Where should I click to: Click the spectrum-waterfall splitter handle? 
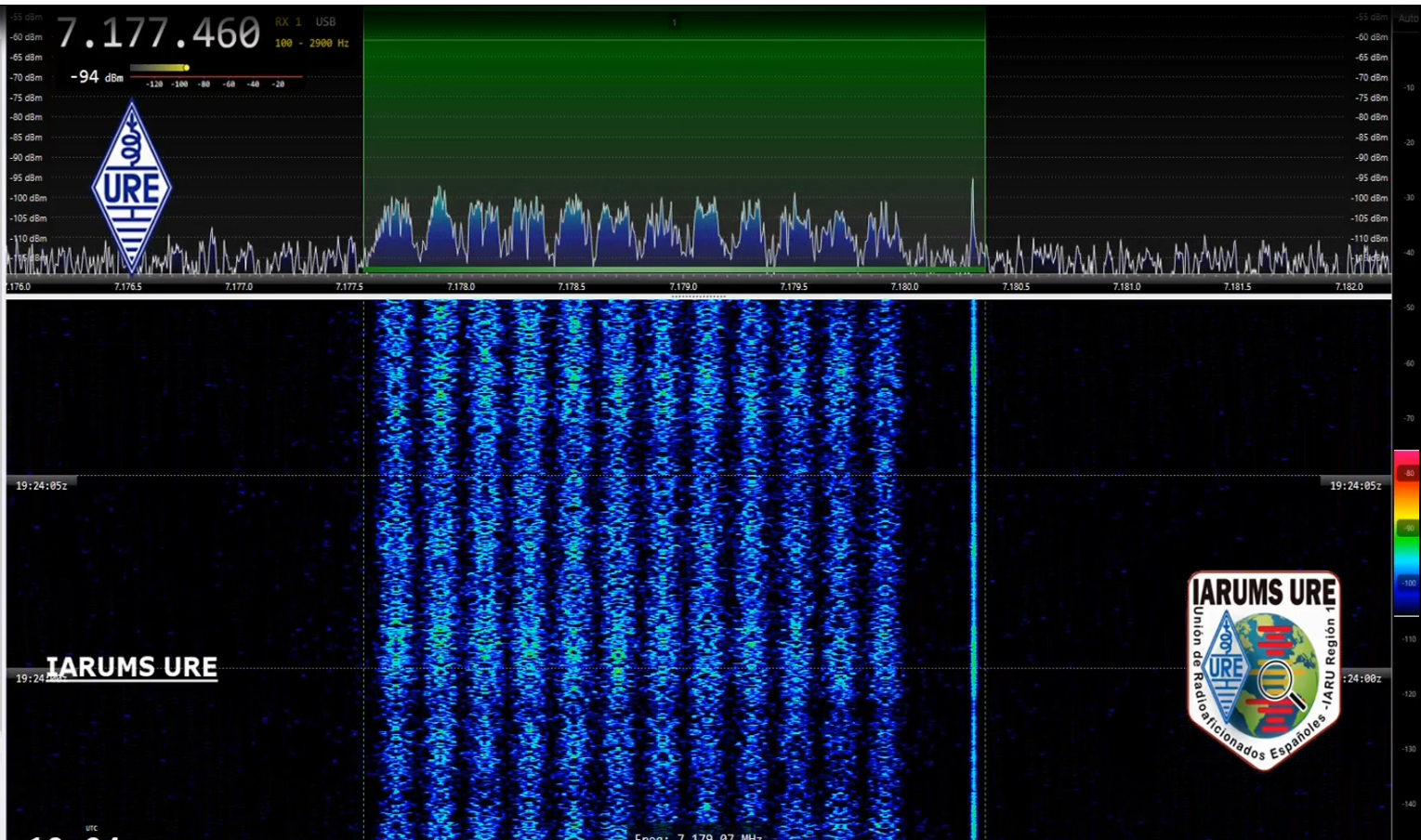coord(698,296)
